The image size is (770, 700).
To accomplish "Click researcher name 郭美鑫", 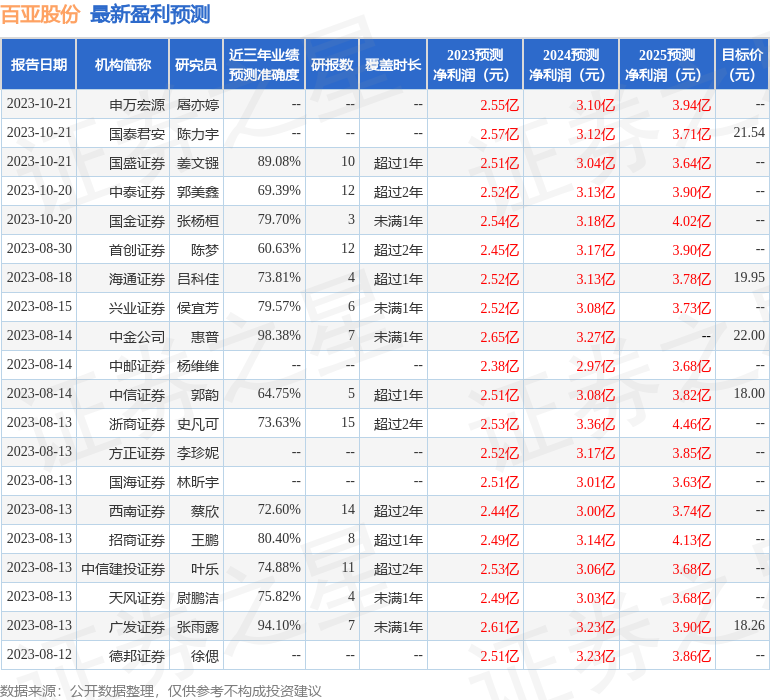I will click(x=198, y=192).
